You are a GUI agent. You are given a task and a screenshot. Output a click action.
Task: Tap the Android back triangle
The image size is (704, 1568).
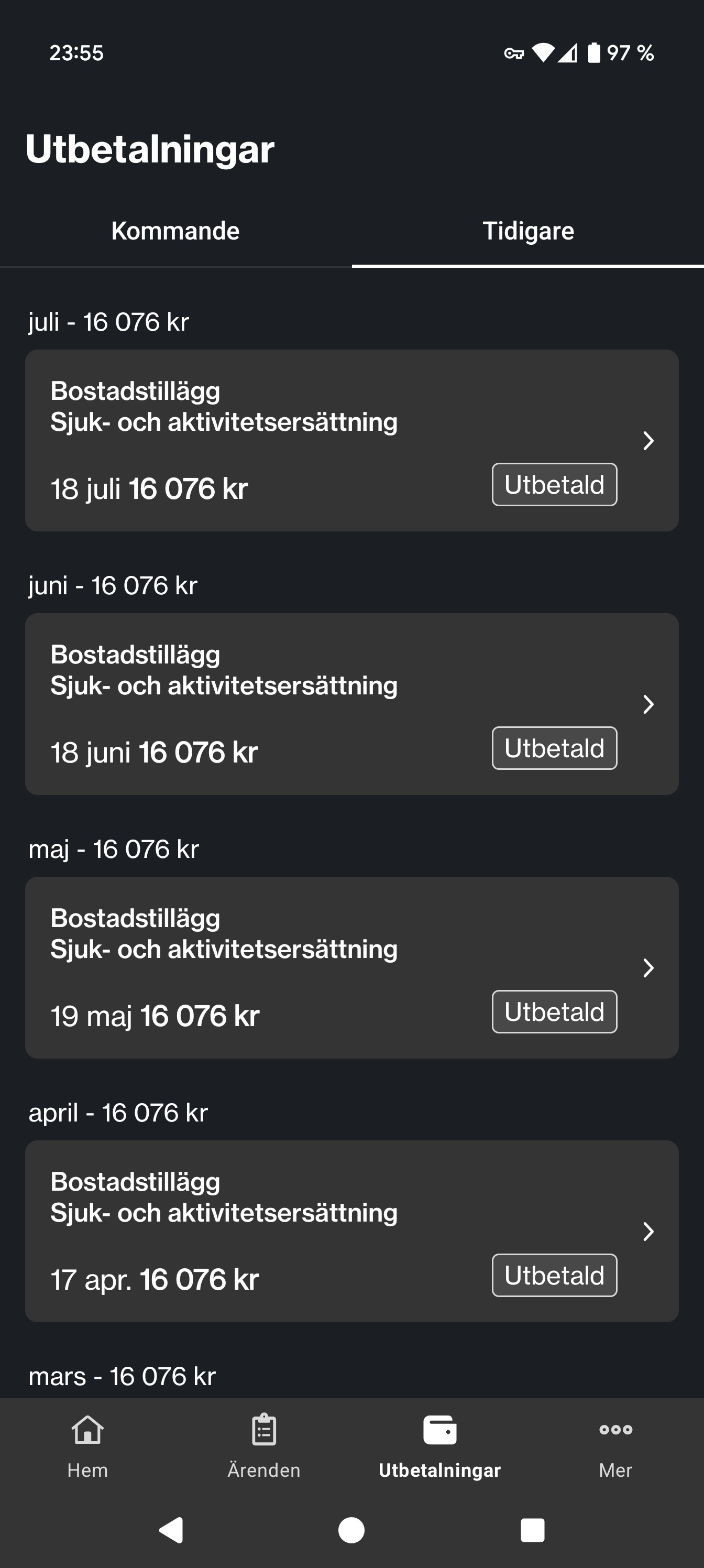click(x=172, y=1530)
